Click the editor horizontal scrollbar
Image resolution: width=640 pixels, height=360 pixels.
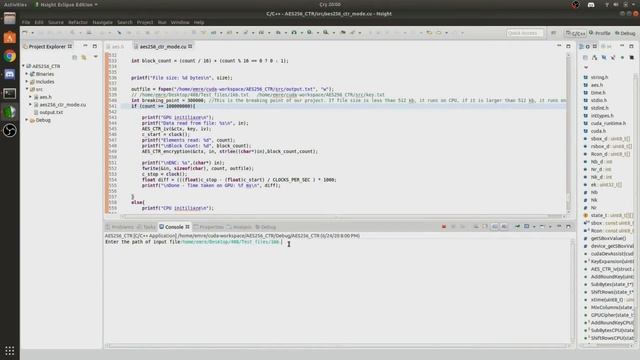point(343,216)
